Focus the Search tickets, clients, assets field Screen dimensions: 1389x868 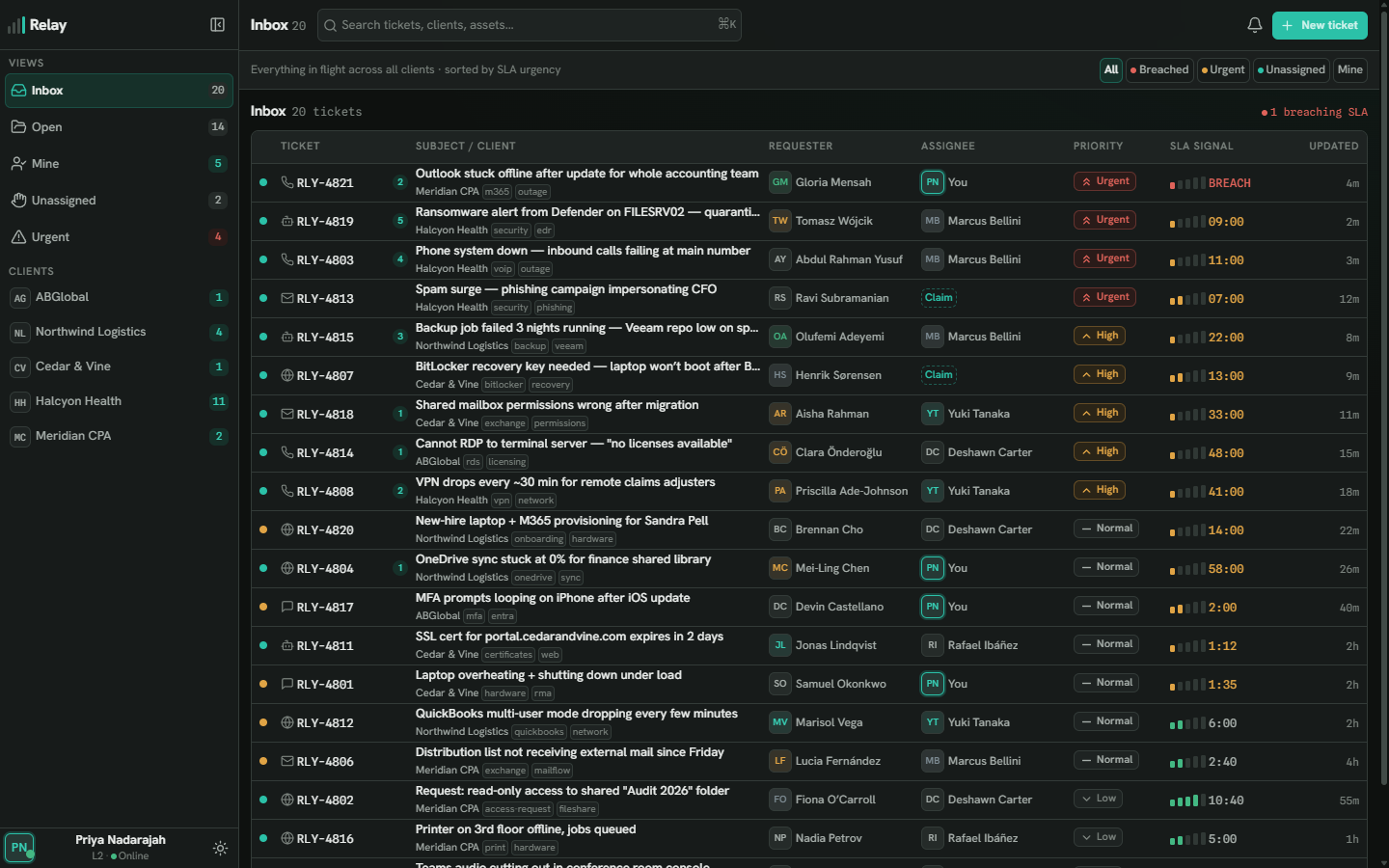[529, 25]
